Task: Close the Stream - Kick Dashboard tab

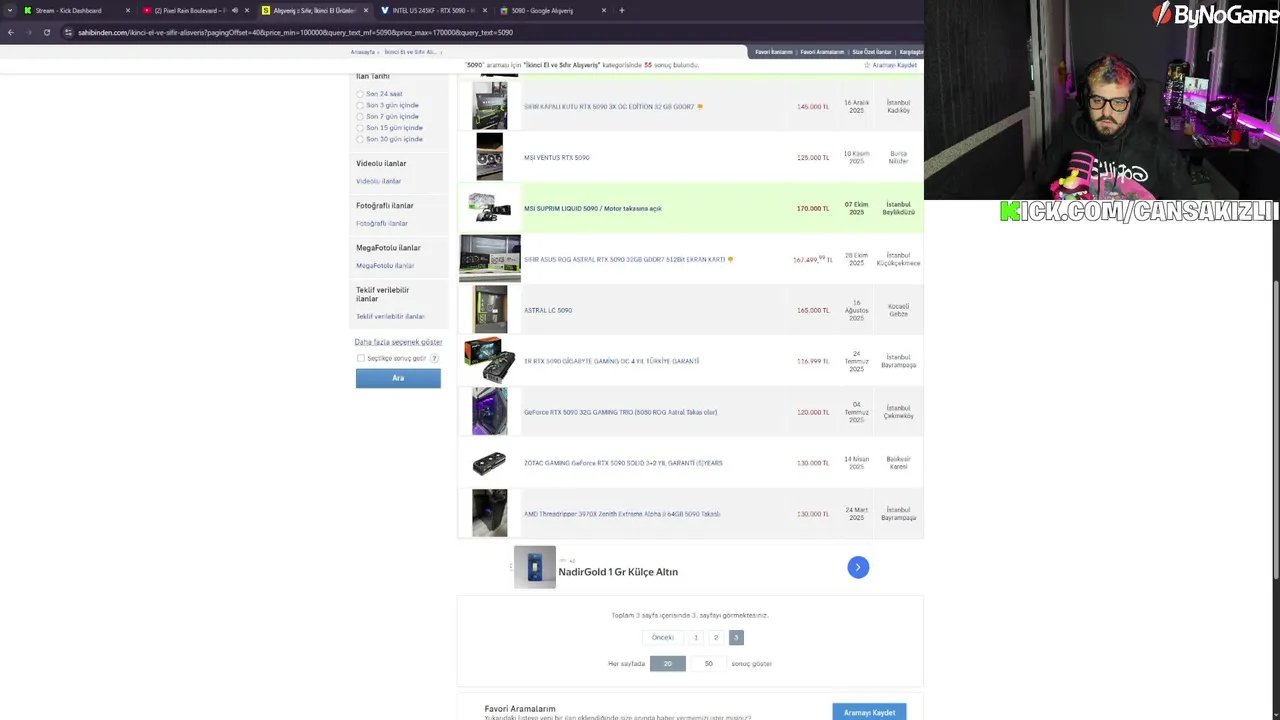Action: coord(127,10)
